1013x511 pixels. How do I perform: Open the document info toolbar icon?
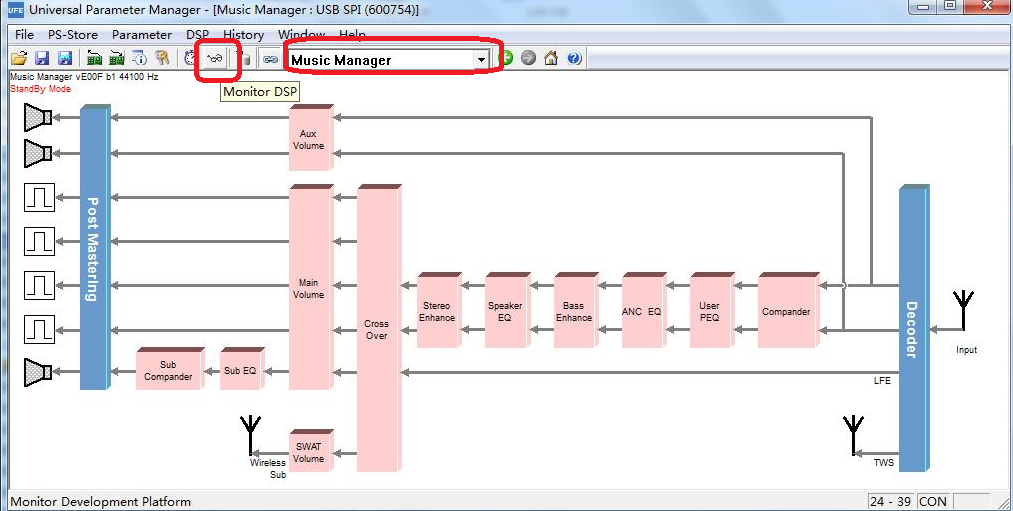(140, 59)
